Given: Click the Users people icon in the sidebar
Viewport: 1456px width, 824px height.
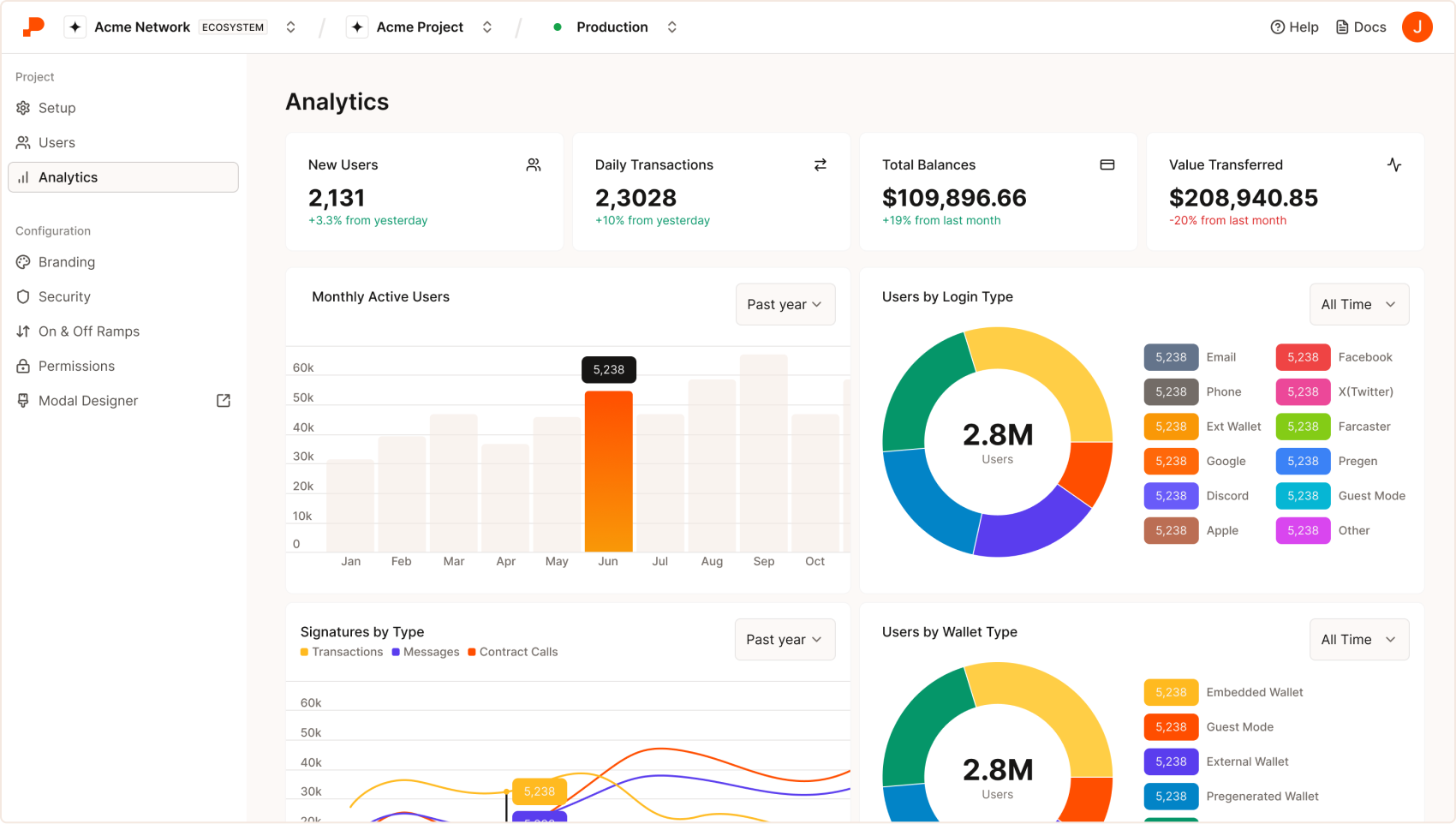Looking at the screenshot, I should coord(23,142).
